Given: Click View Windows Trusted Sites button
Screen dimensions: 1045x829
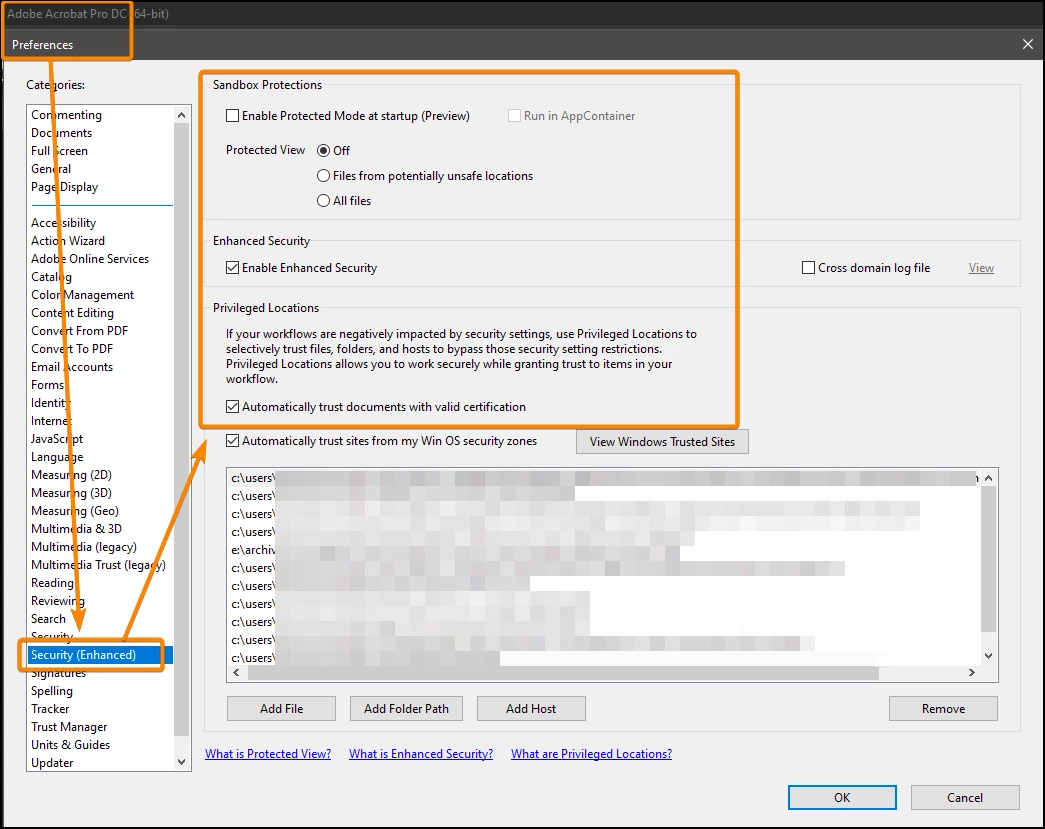Looking at the screenshot, I should pyautogui.click(x=662, y=442).
